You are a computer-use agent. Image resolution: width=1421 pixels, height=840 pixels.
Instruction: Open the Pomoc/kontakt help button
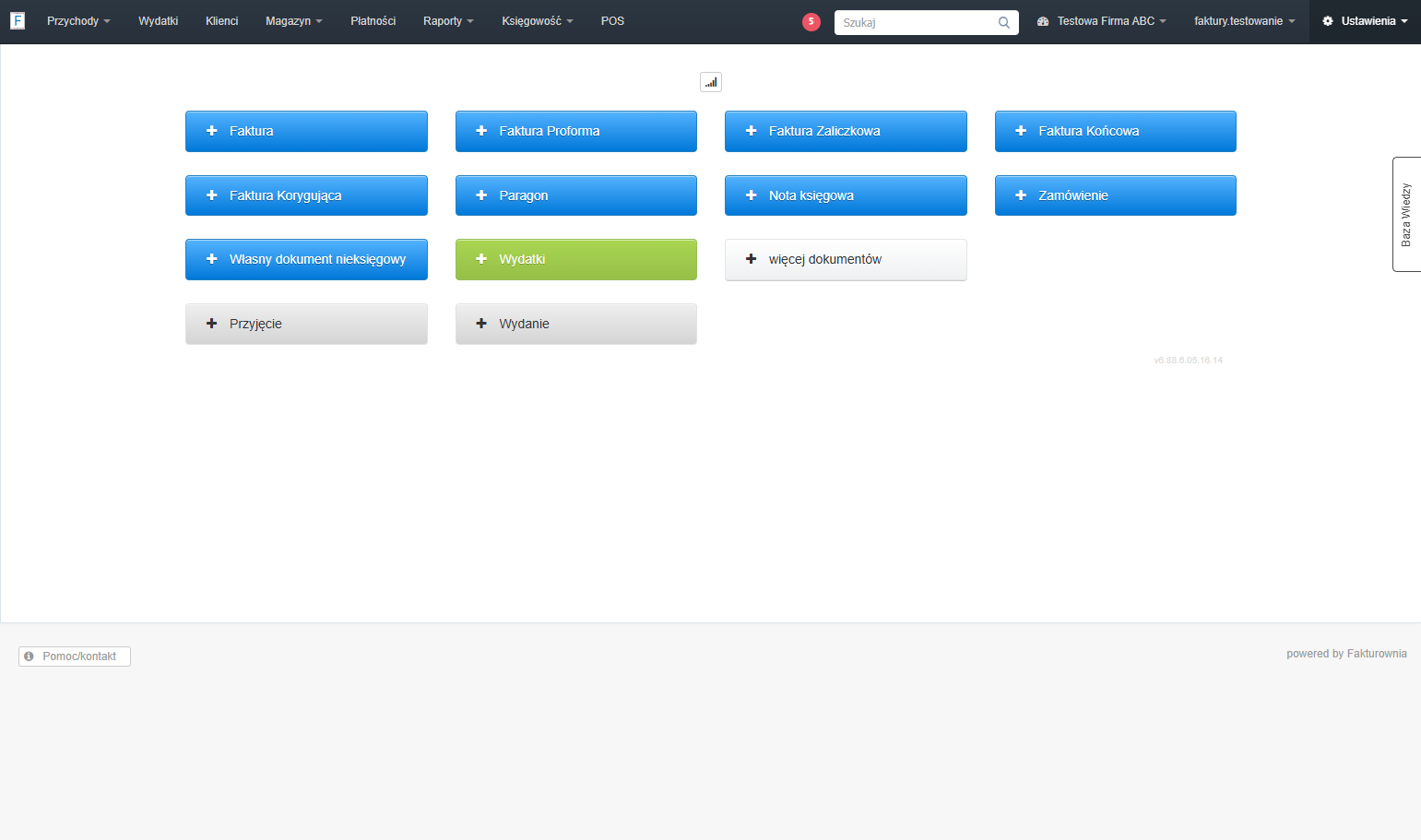click(75, 657)
